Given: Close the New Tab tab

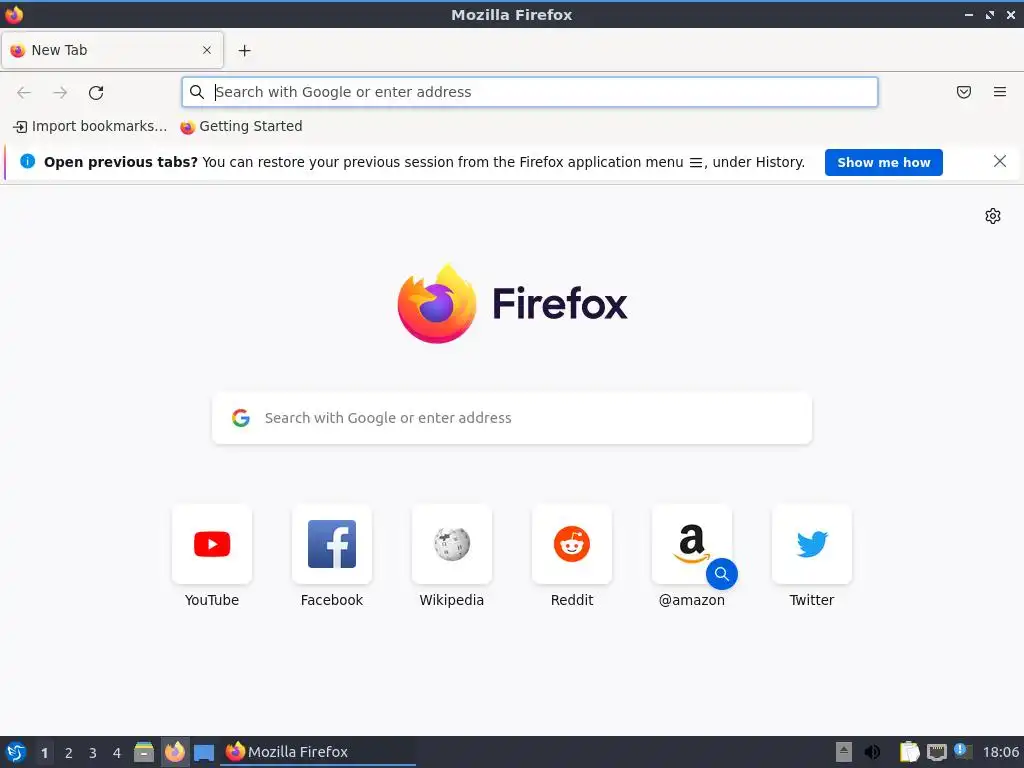Looking at the screenshot, I should [206, 50].
